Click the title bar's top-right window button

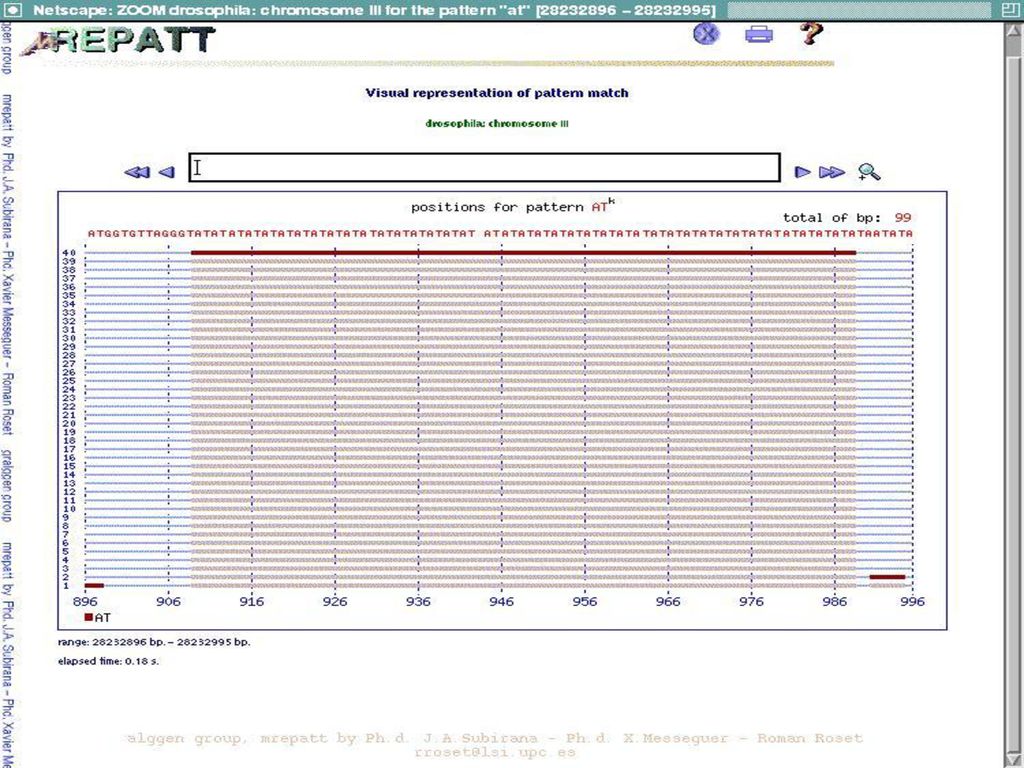point(1010,10)
